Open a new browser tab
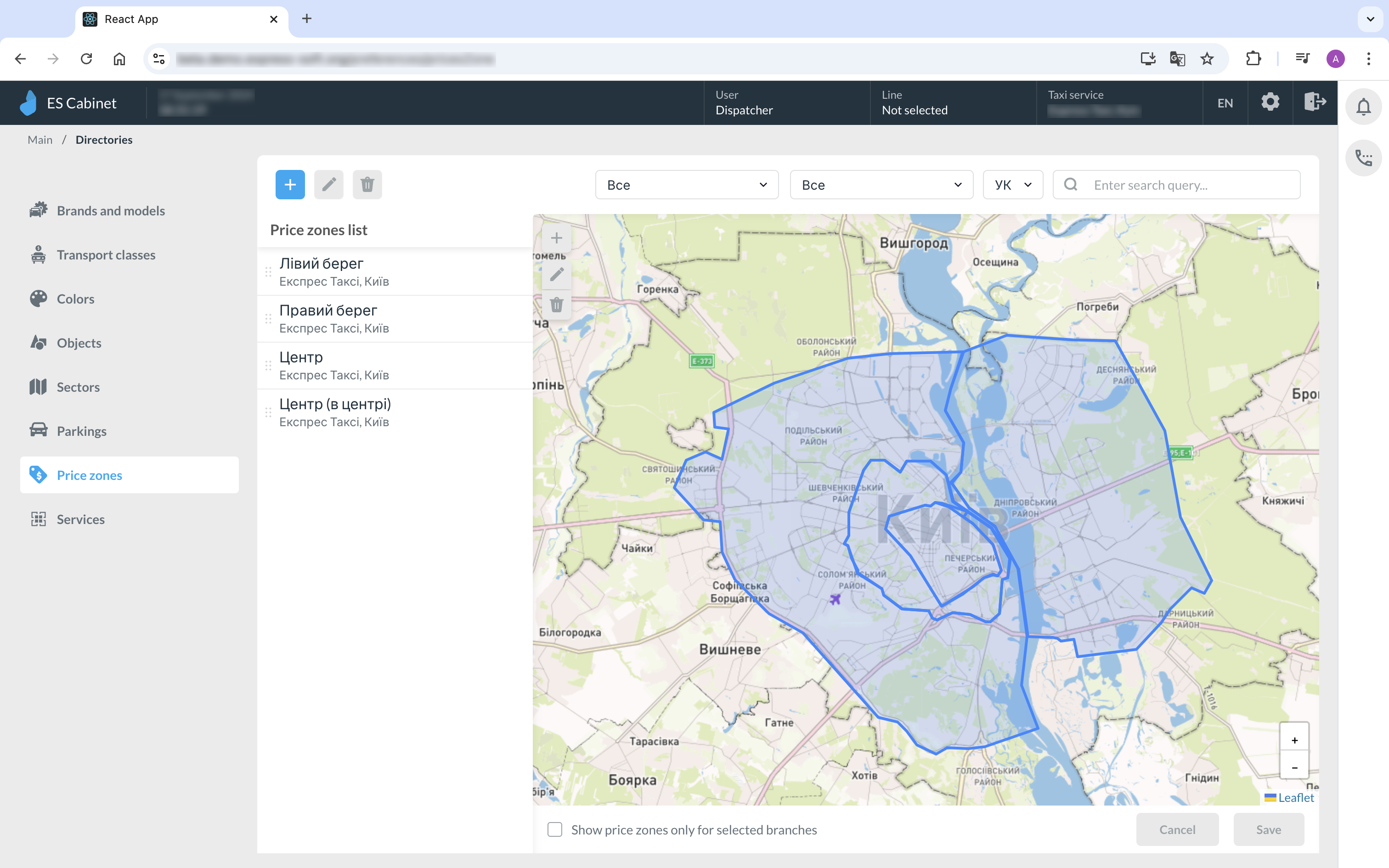This screenshot has height=868, width=1389. coord(307,19)
